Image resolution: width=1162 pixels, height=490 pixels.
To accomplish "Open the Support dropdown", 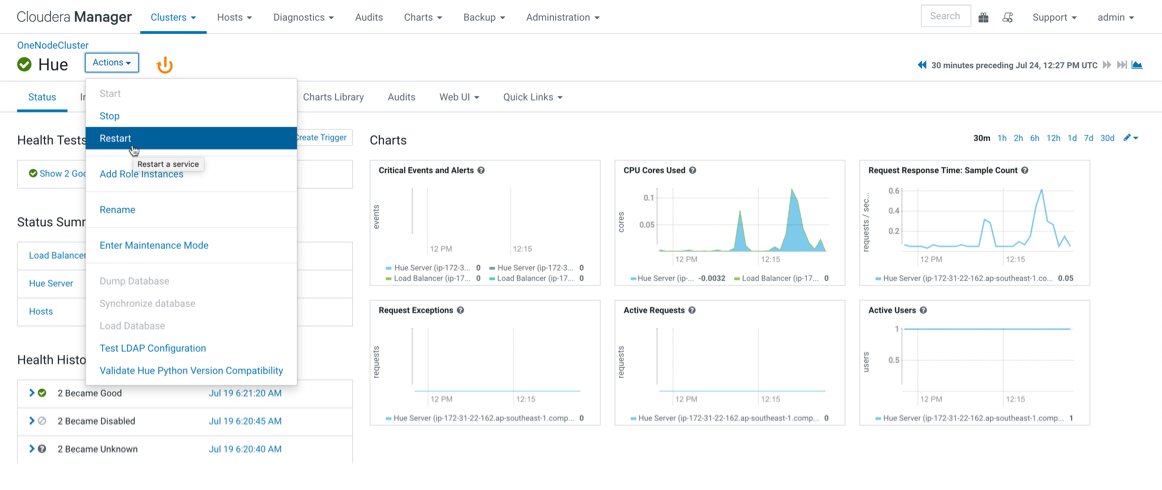I will 1055,17.
